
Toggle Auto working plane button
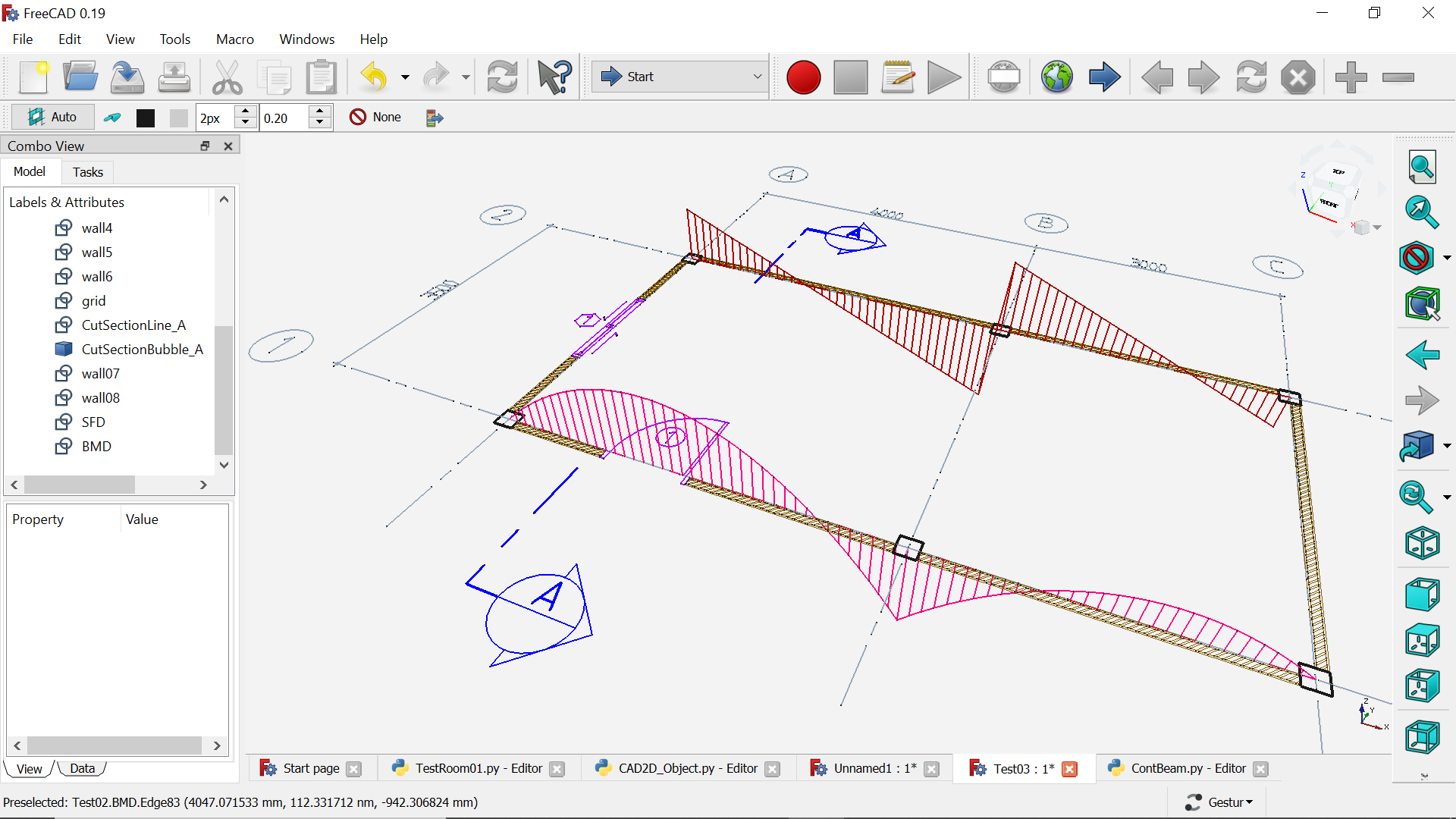click(x=53, y=117)
